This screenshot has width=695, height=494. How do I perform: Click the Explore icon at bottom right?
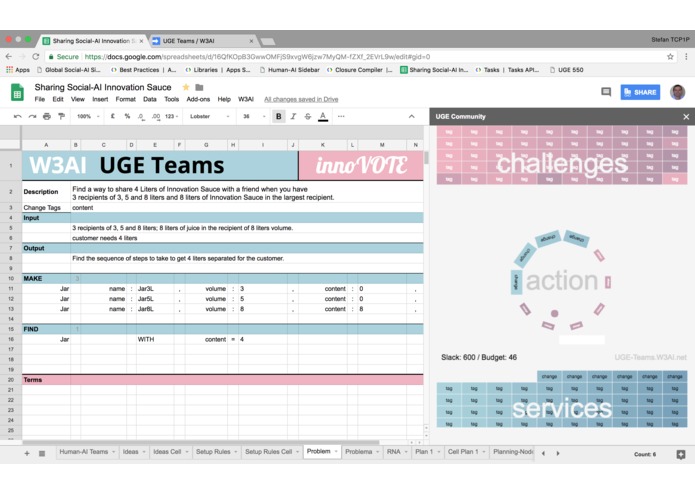(x=681, y=454)
